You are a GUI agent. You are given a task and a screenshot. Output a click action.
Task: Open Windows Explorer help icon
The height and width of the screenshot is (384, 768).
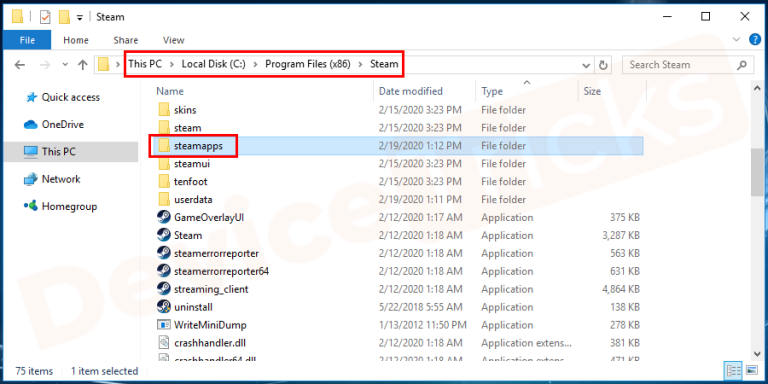tap(755, 40)
